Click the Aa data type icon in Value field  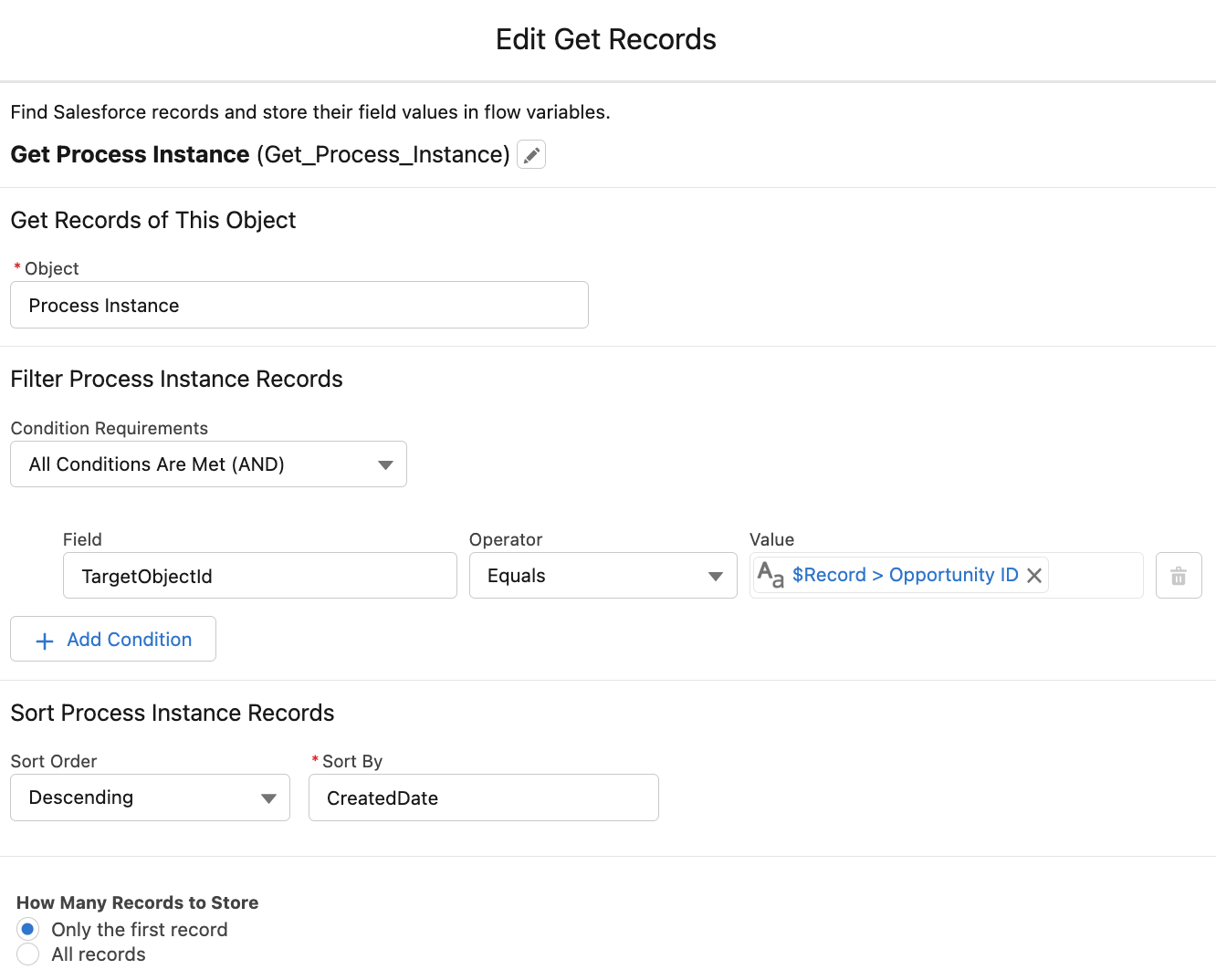(x=770, y=575)
